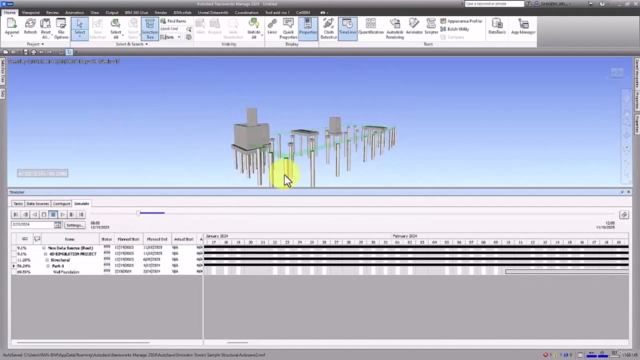Collapse the Part-4 task row
This screenshot has width=640, height=360.
pyautogui.click(x=48, y=266)
